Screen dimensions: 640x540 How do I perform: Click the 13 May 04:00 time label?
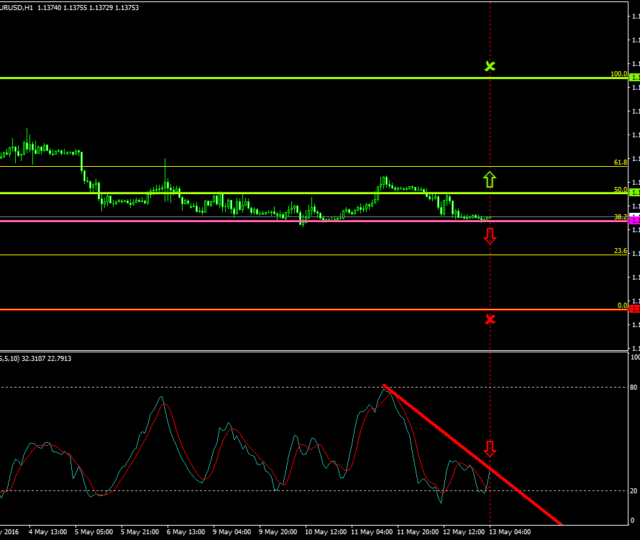[509, 532]
